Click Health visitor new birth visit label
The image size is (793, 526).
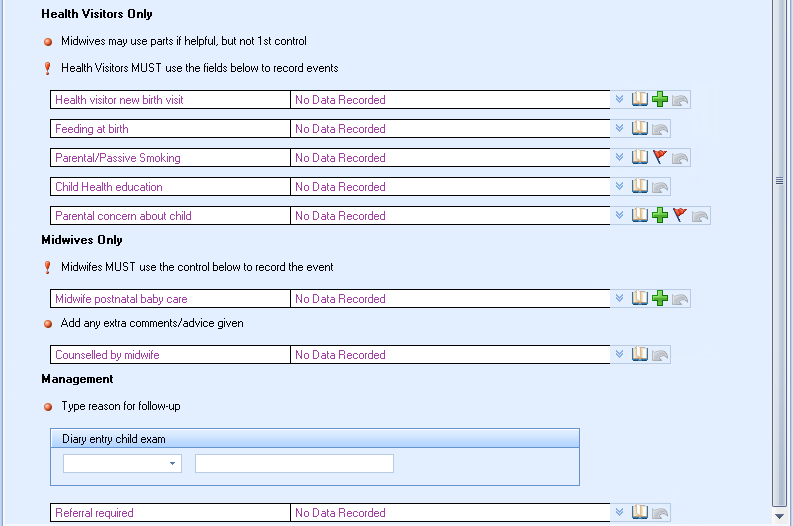(119, 100)
